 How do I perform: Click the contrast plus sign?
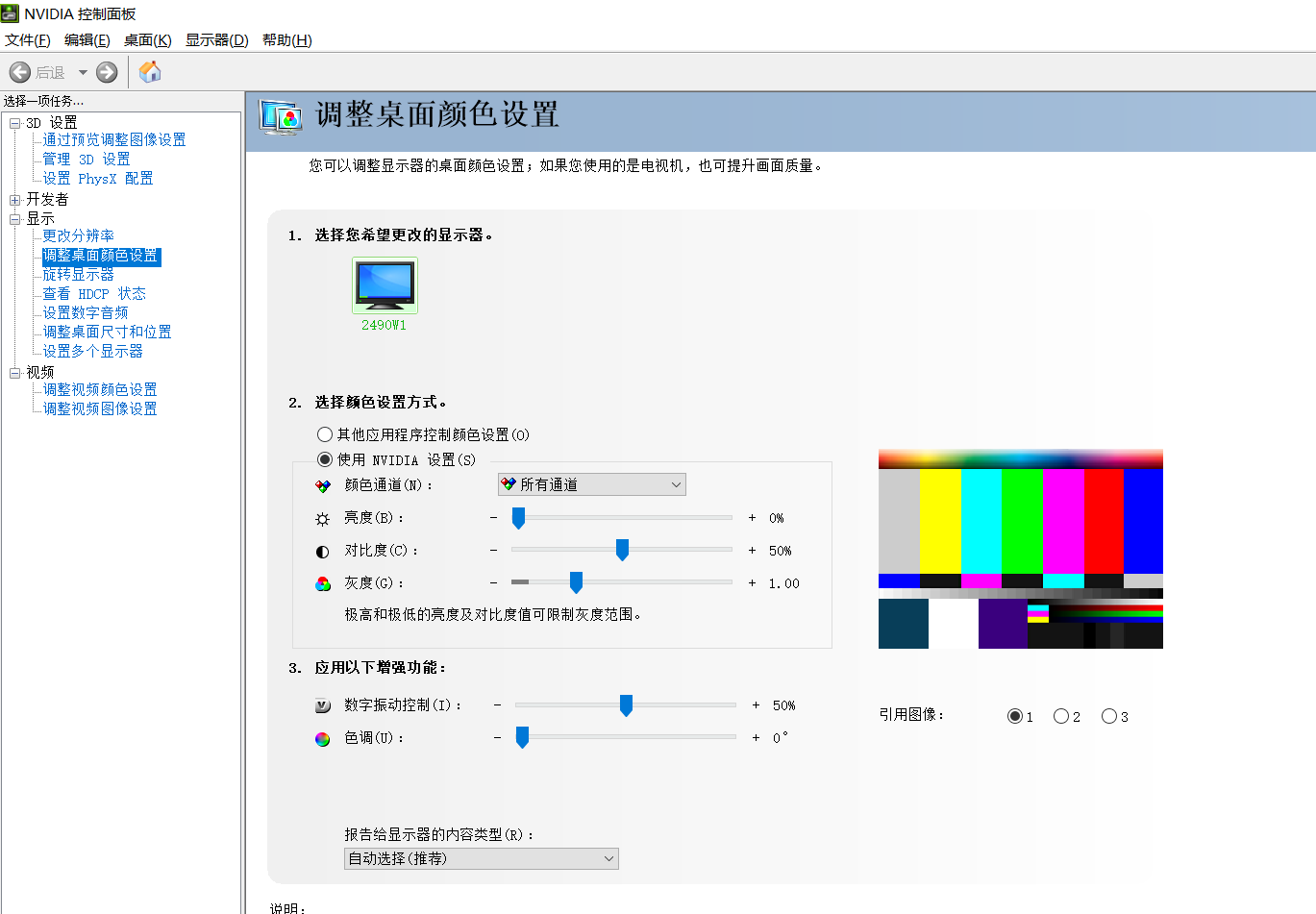coord(752,551)
